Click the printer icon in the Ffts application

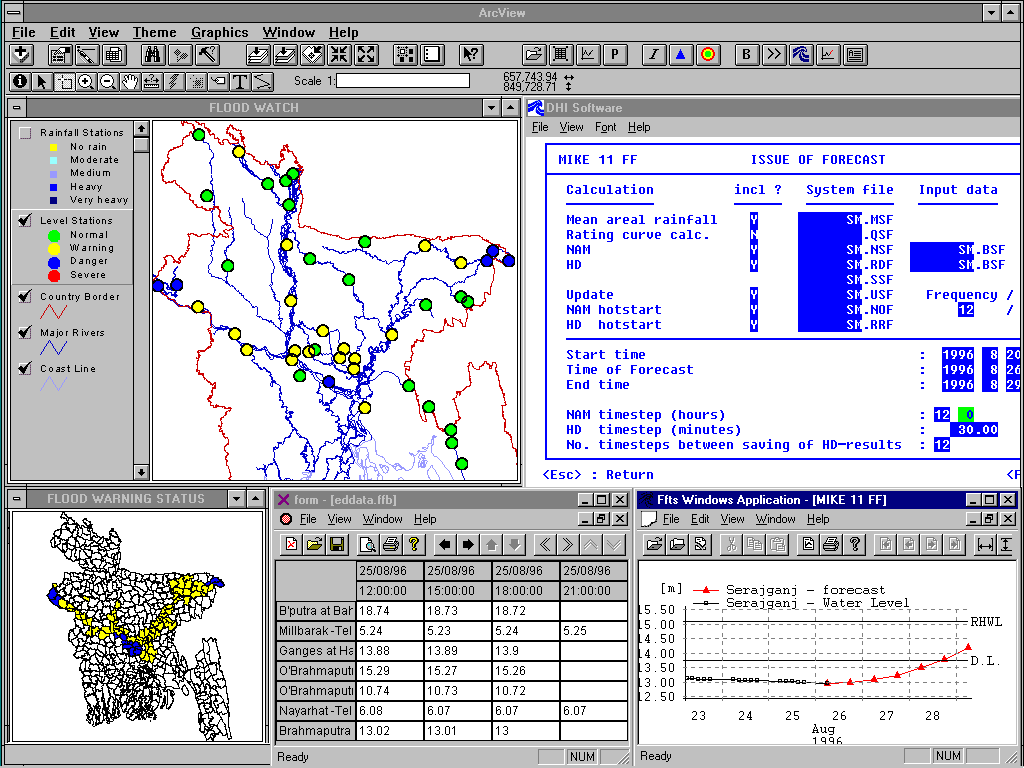[x=831, y=544]
